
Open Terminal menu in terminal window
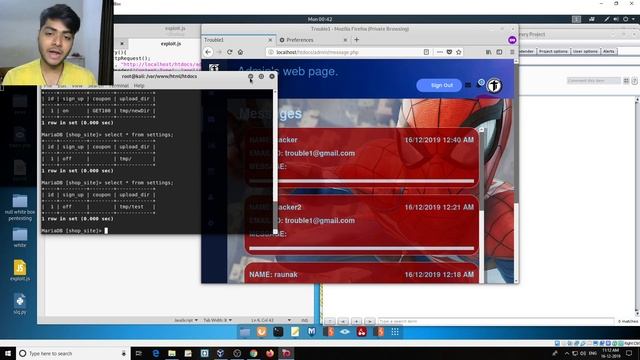(x=120, y=86)
